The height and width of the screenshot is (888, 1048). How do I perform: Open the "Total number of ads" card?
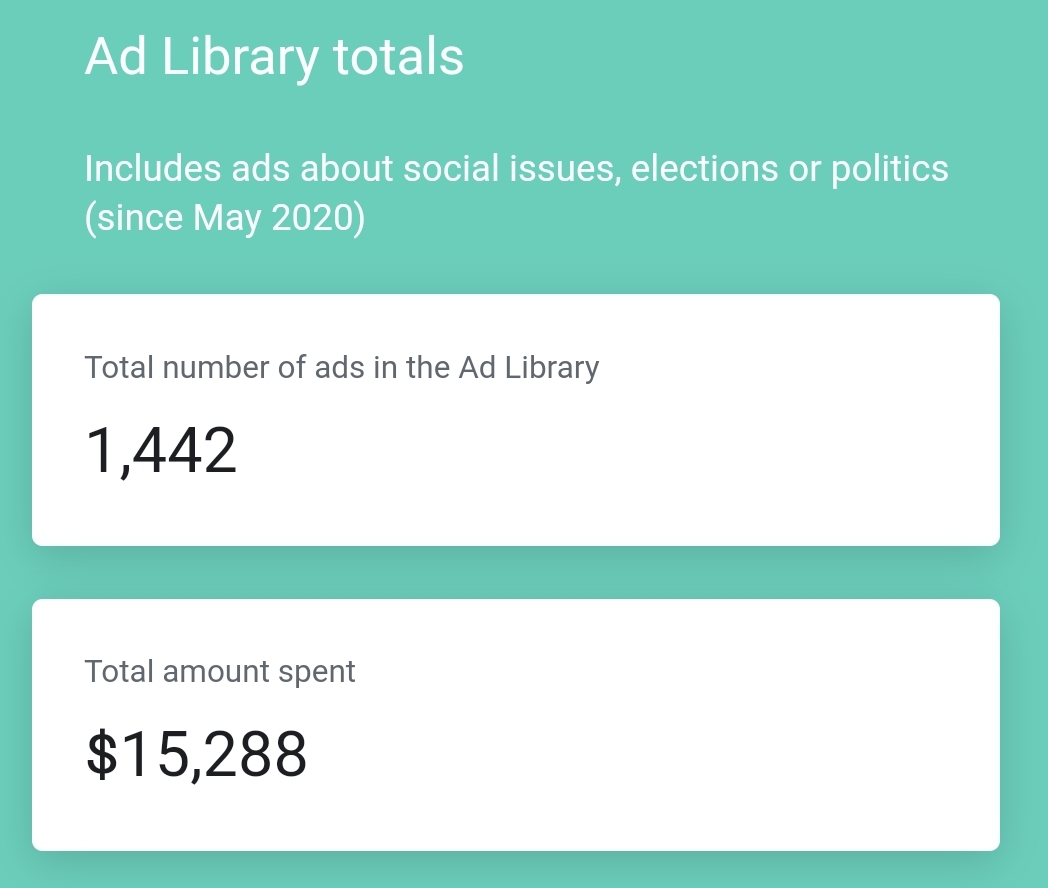click(x=516, y=420)
